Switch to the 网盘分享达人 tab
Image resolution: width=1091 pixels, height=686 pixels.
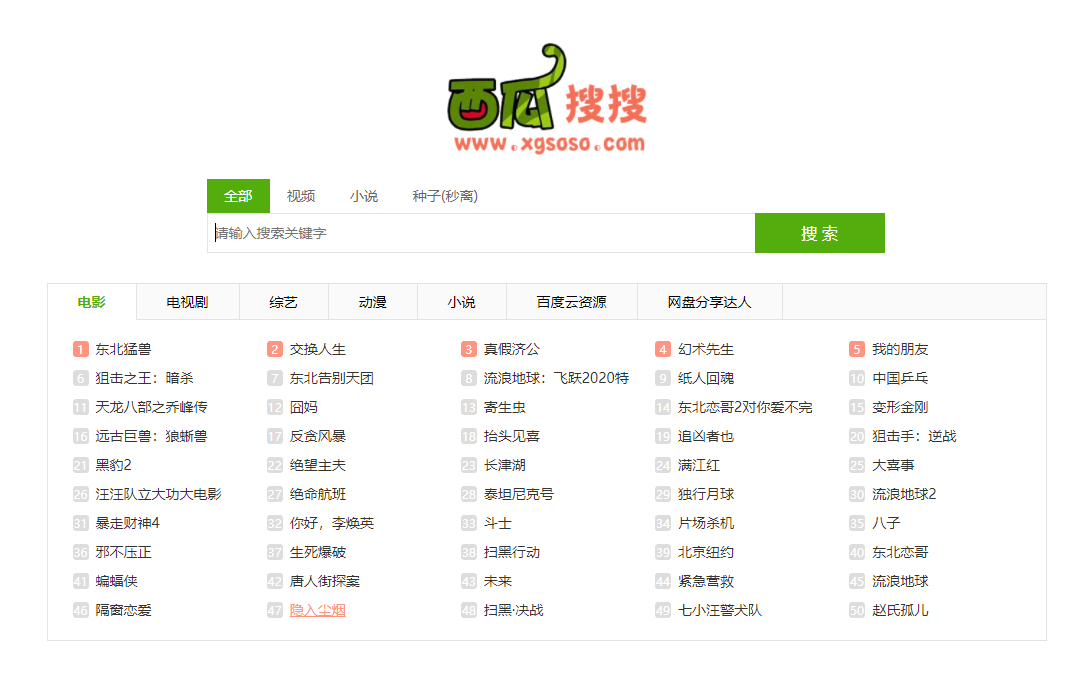pyautogui.click(x=711, y=300)
